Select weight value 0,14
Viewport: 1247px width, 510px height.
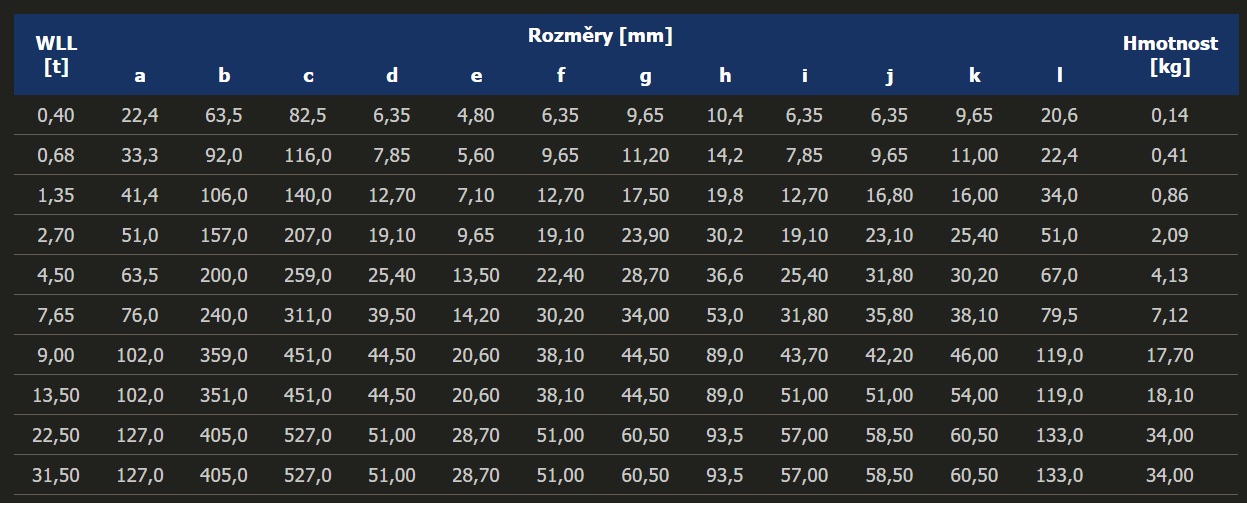(1170, 115)
